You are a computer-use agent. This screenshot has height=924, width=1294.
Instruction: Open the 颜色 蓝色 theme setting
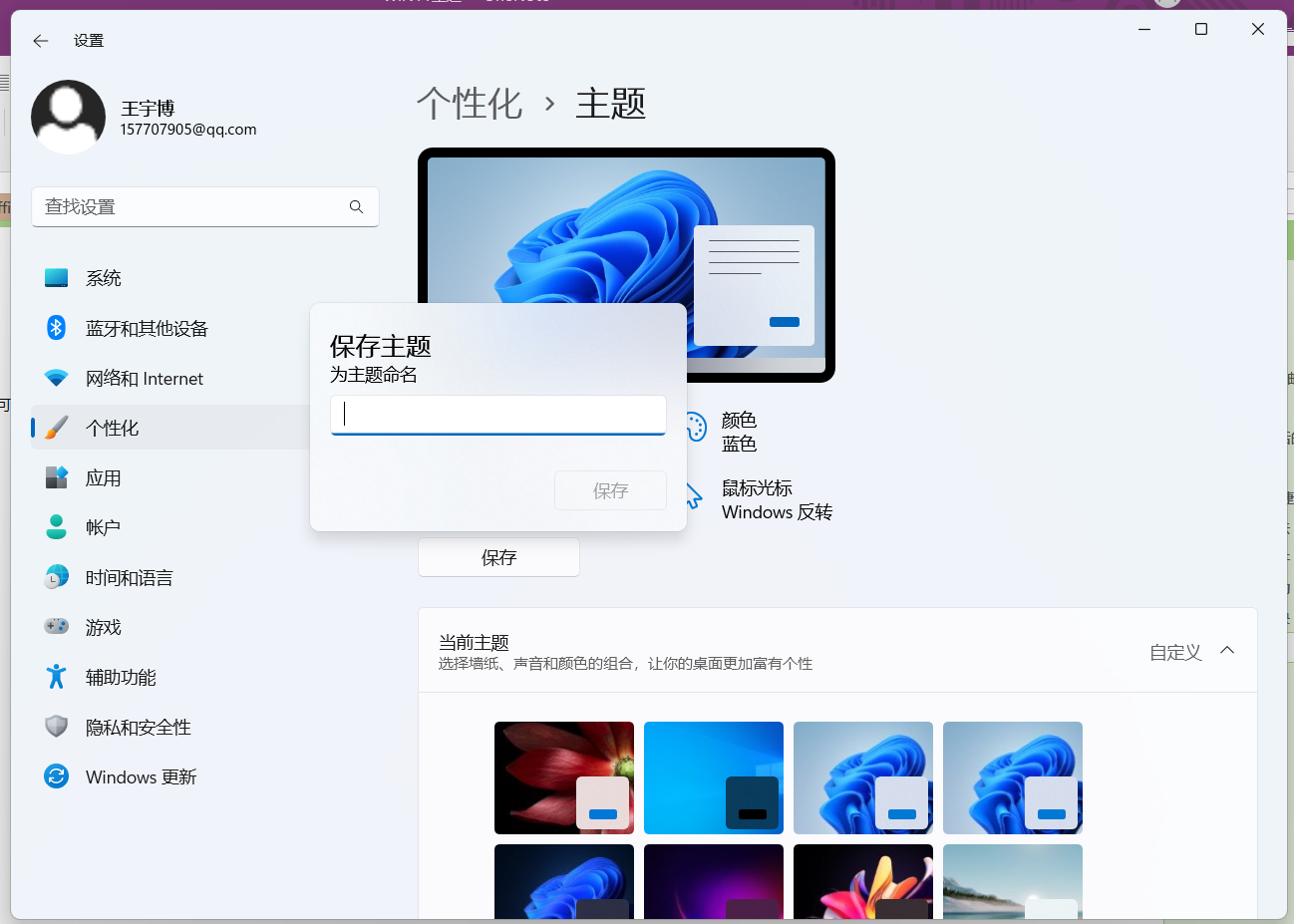click(x=723, y=432)
